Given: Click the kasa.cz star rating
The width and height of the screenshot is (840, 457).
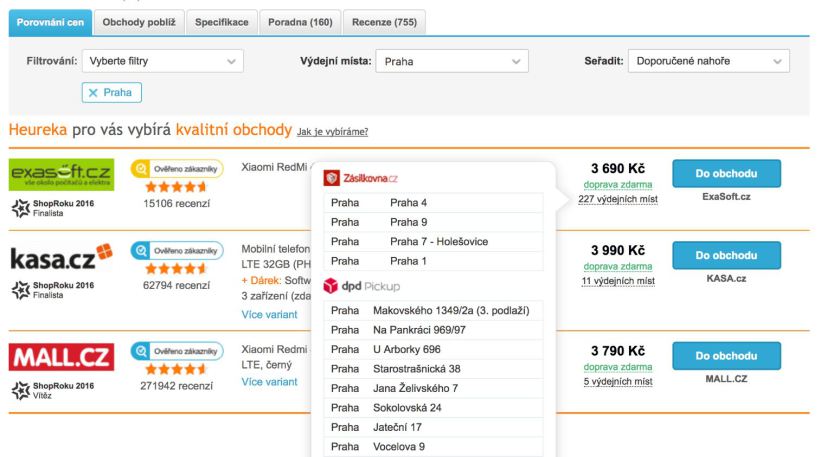Looking at the screenshot, I should coord(176,268).
